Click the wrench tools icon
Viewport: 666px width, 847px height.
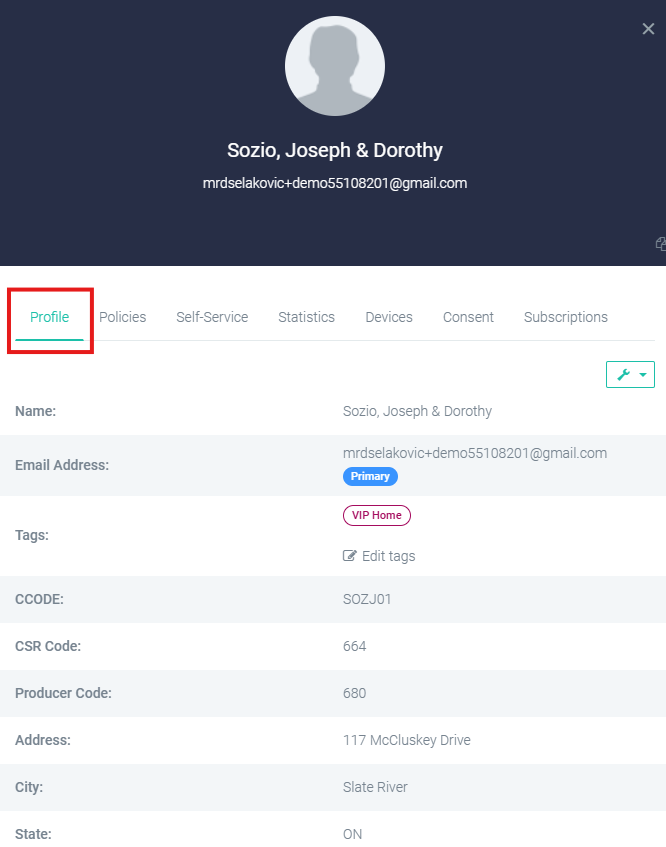click(x=623, y=374)
